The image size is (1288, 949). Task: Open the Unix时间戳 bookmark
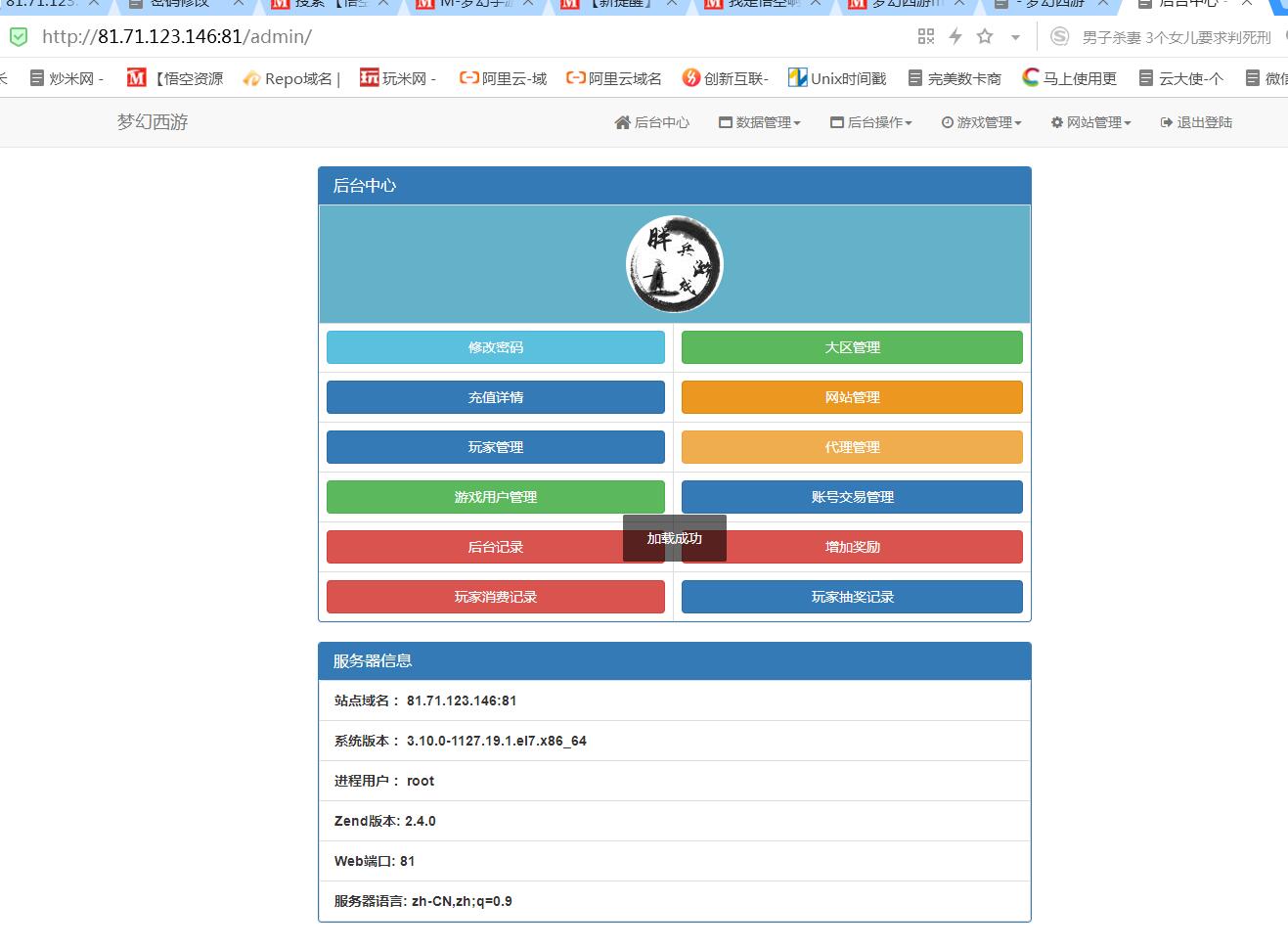(x=837, y=78)
